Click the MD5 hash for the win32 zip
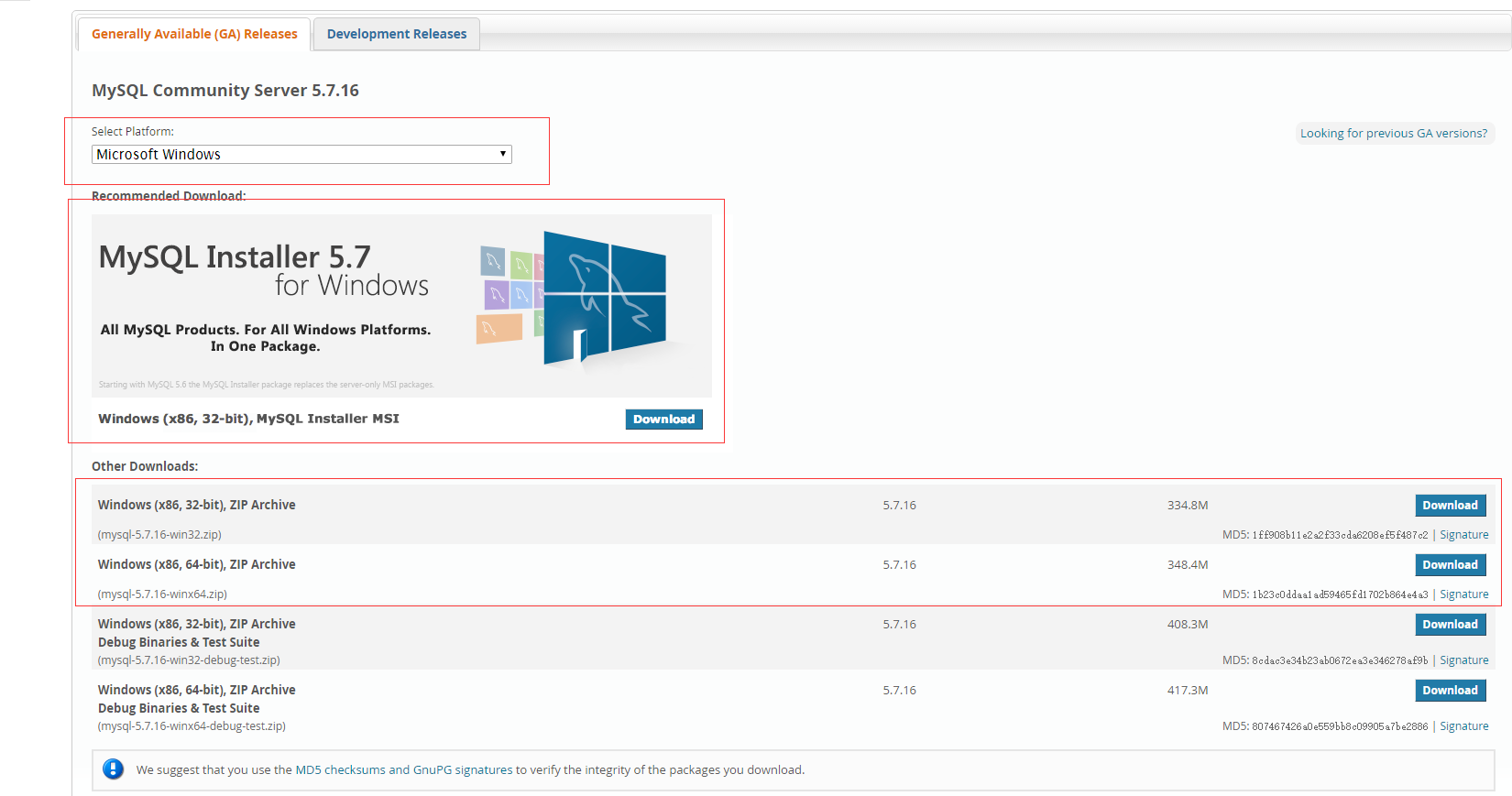The width and height of the screenshot is (1512, 796). point(1340,535)
